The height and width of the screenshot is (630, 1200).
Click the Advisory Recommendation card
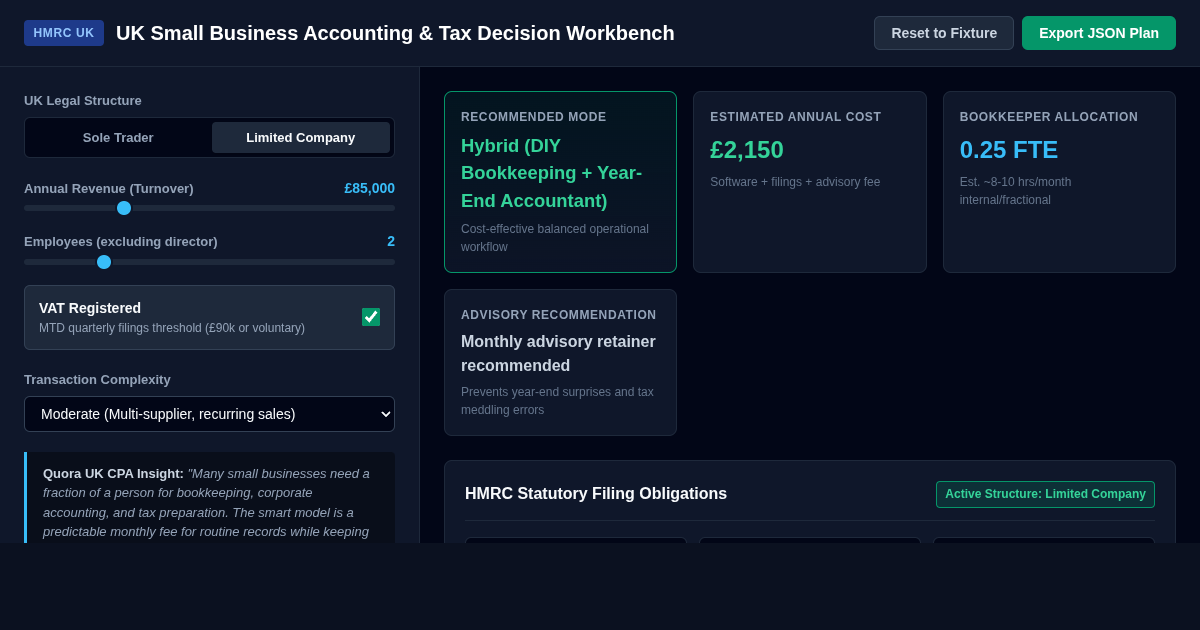pos(560,363)
